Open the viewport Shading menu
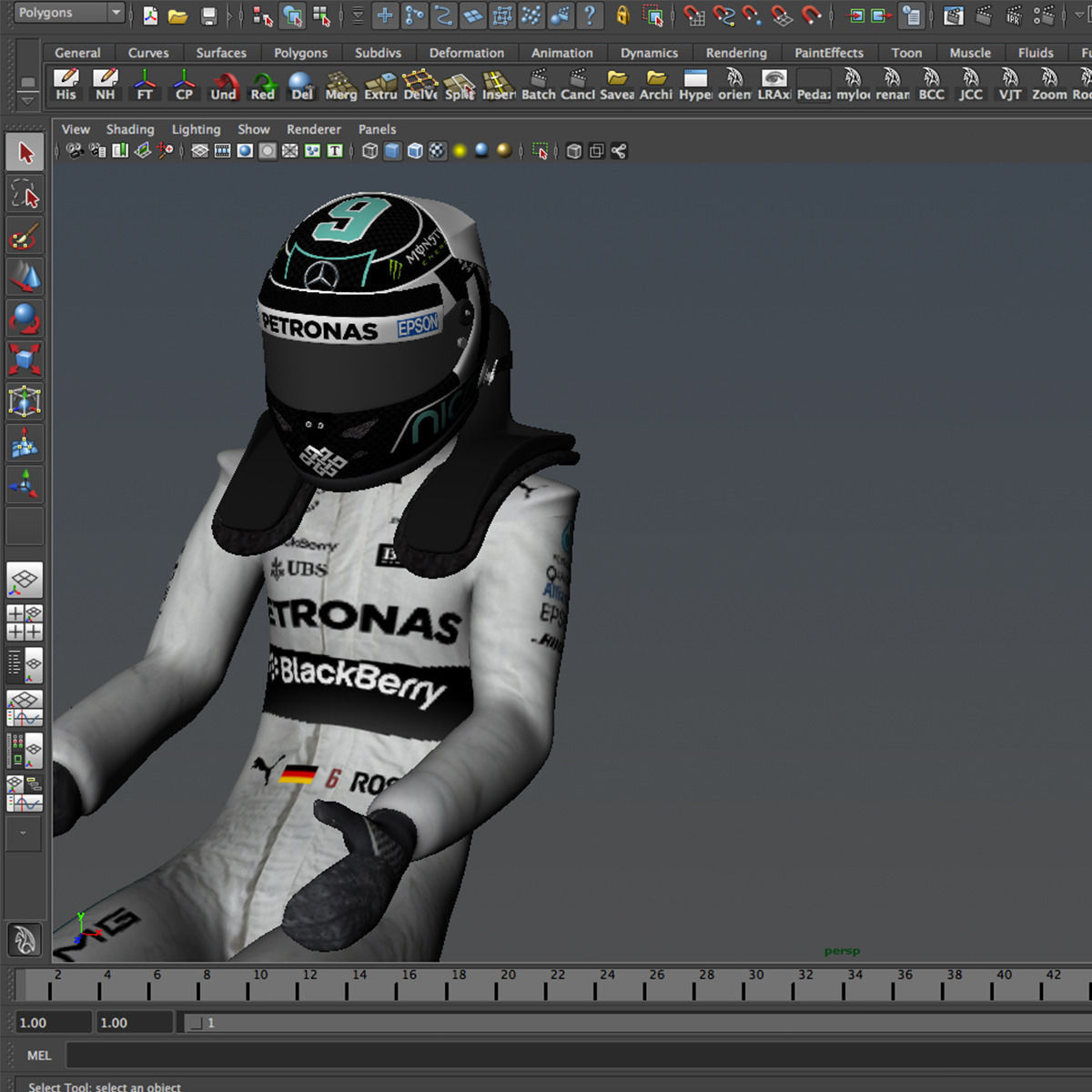 [x=130, y=129]
